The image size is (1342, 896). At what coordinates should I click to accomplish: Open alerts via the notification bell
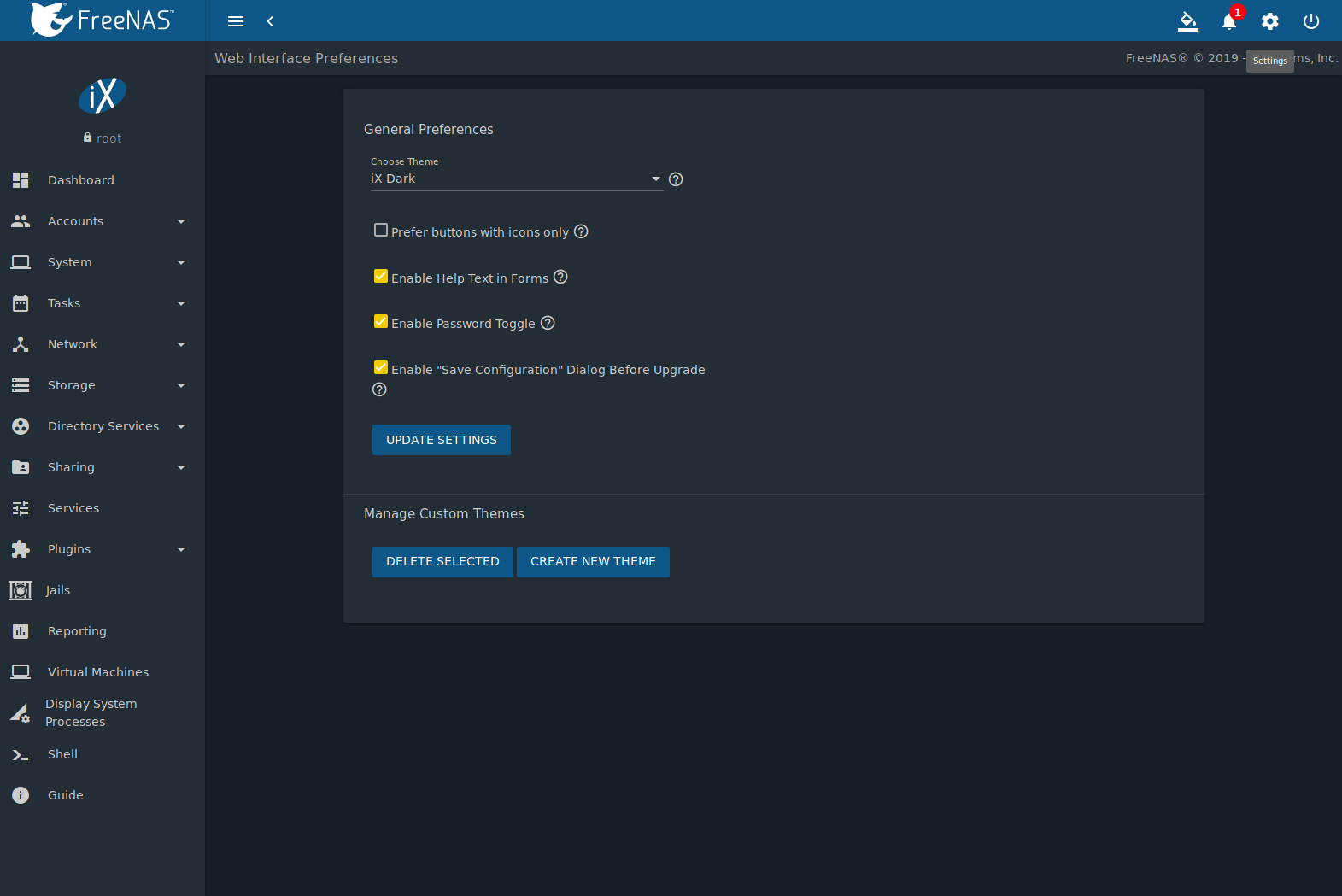[1229, 21]
